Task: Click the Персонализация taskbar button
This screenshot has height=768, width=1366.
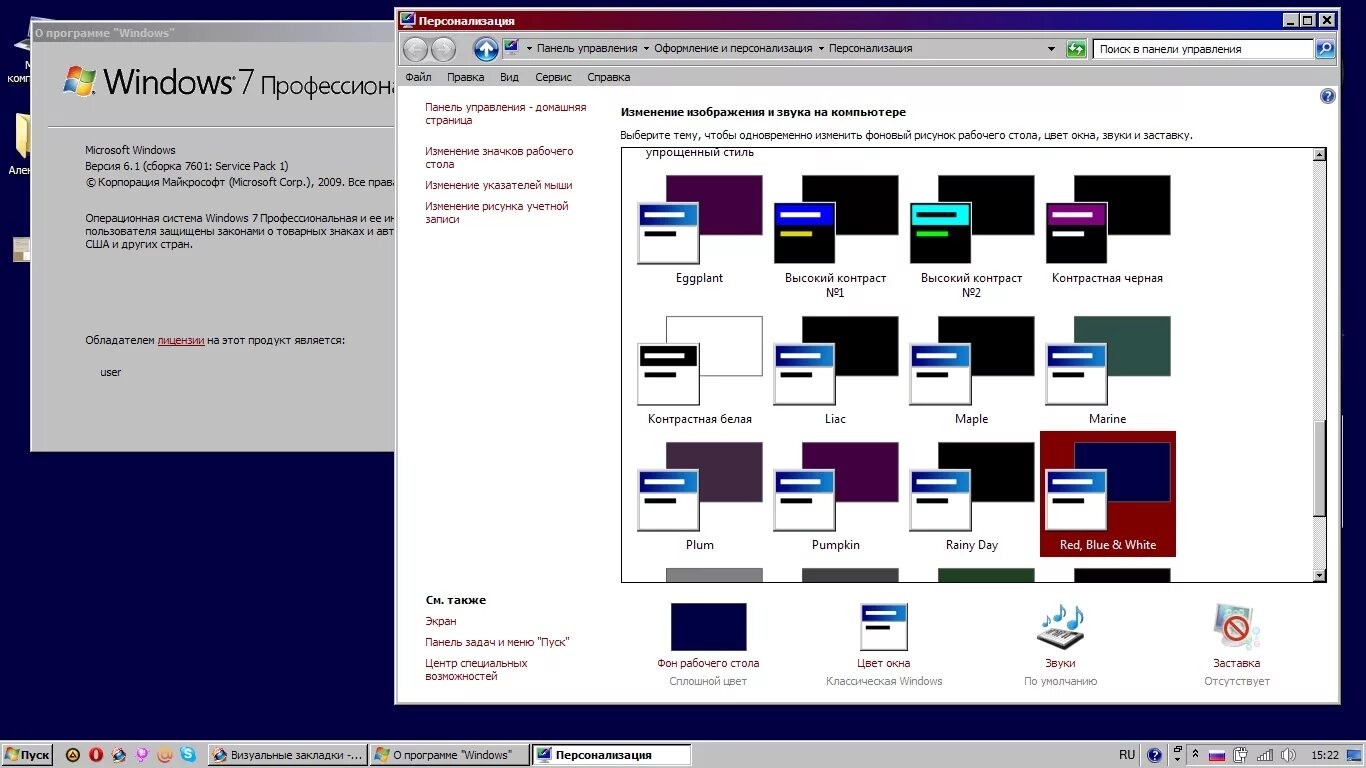Action: click(611, 755)
